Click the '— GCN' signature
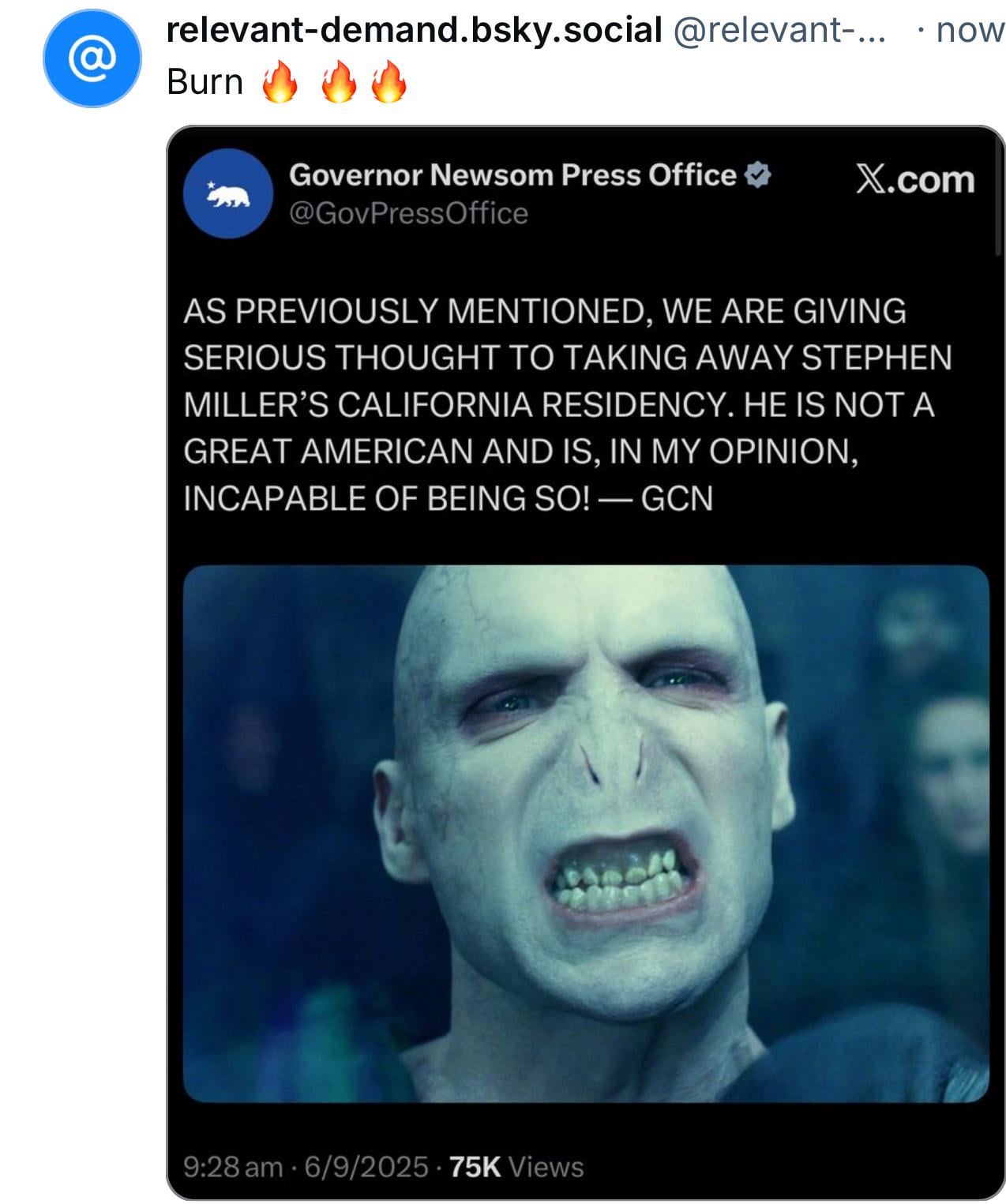The height and width of the screenshot is (1204, 1006). [655, 498]
